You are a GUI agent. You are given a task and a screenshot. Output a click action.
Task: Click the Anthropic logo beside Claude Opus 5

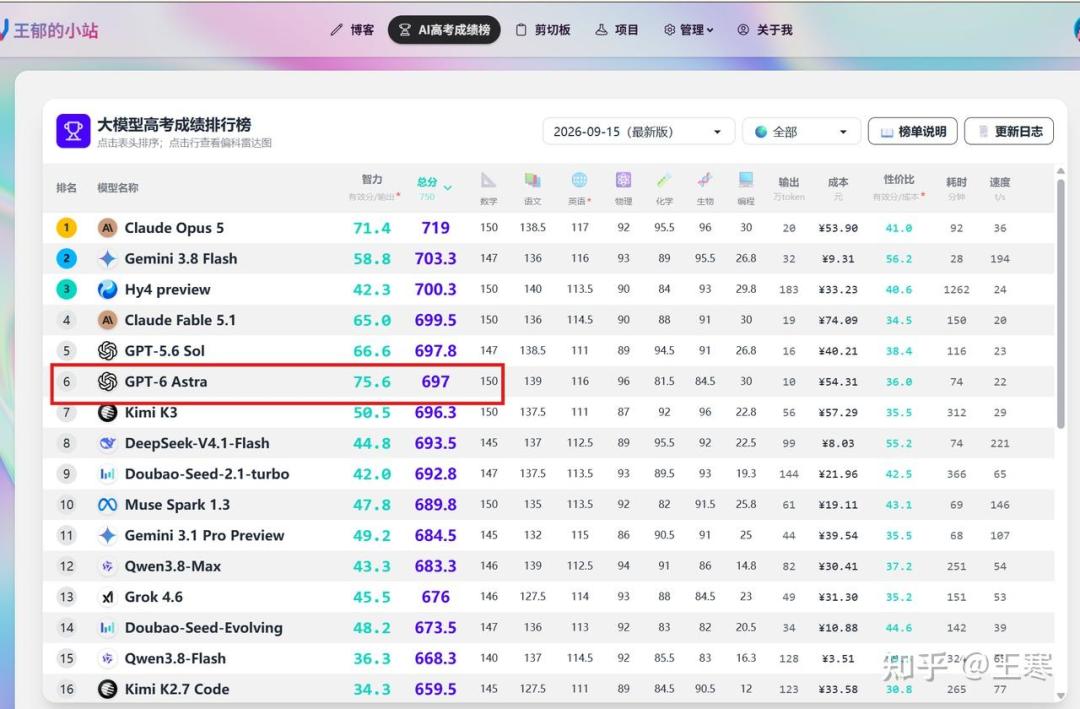[x=107, y=228]
